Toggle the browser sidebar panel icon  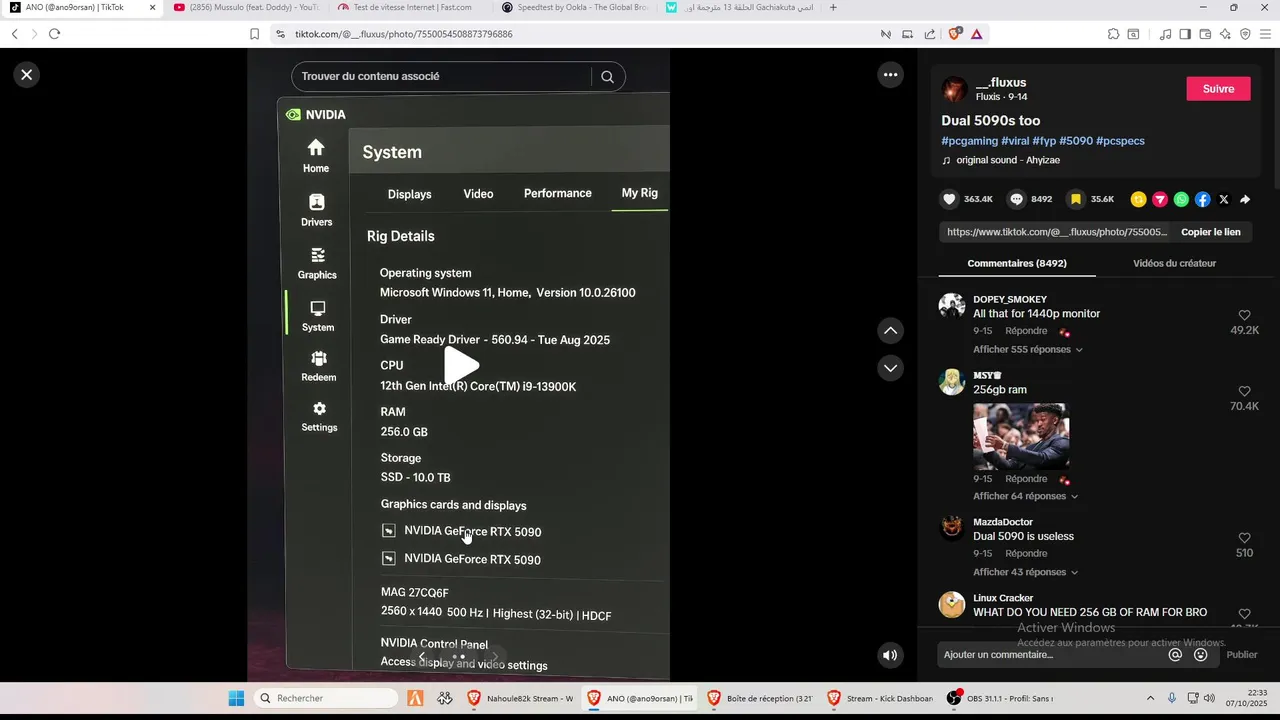[1185, 34]
